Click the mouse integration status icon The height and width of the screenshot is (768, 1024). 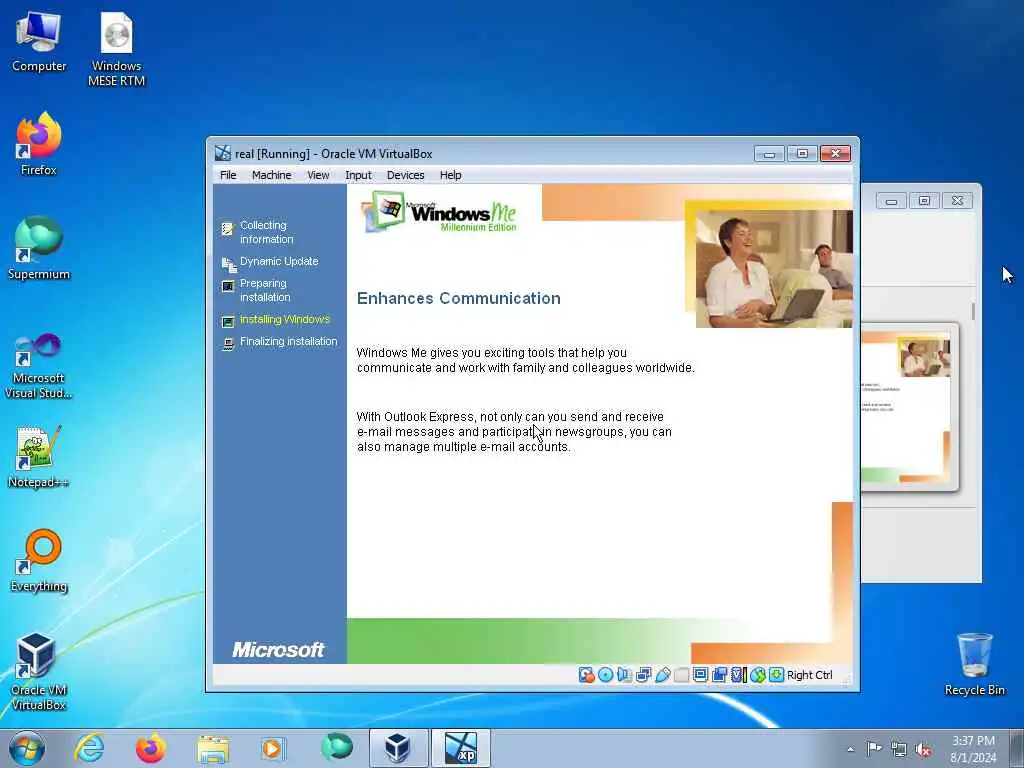pyautogui.click(x=758, y=675)
